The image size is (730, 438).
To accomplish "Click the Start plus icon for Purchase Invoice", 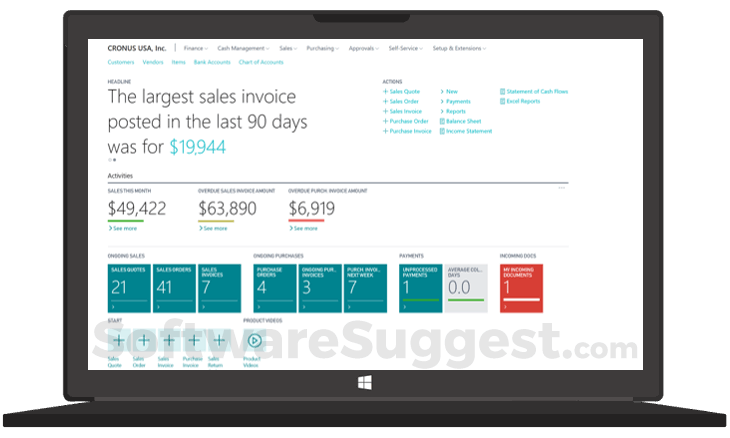I will [191, 340].
